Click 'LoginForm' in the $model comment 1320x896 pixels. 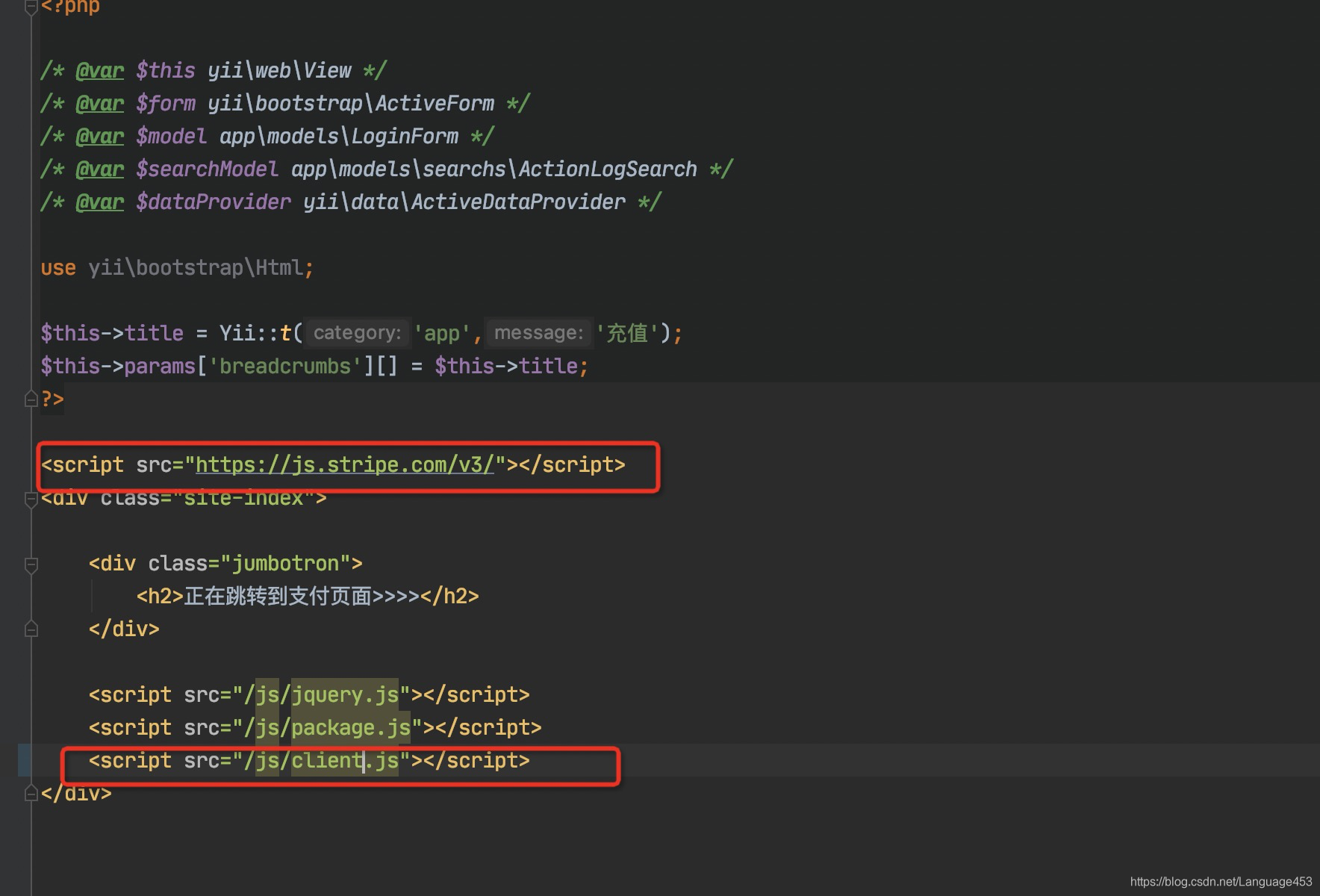point(405,137)
